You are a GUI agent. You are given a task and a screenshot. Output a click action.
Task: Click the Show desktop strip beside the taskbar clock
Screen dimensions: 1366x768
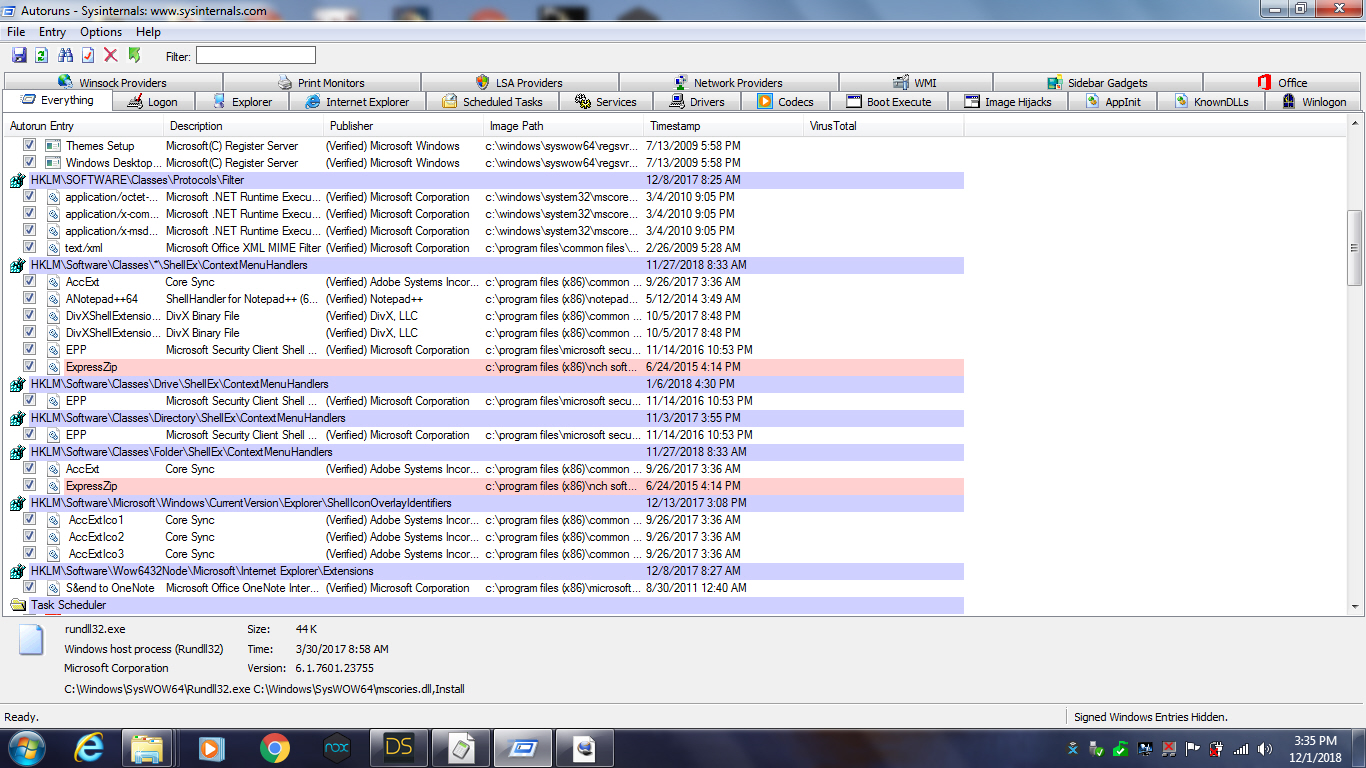1359,748
